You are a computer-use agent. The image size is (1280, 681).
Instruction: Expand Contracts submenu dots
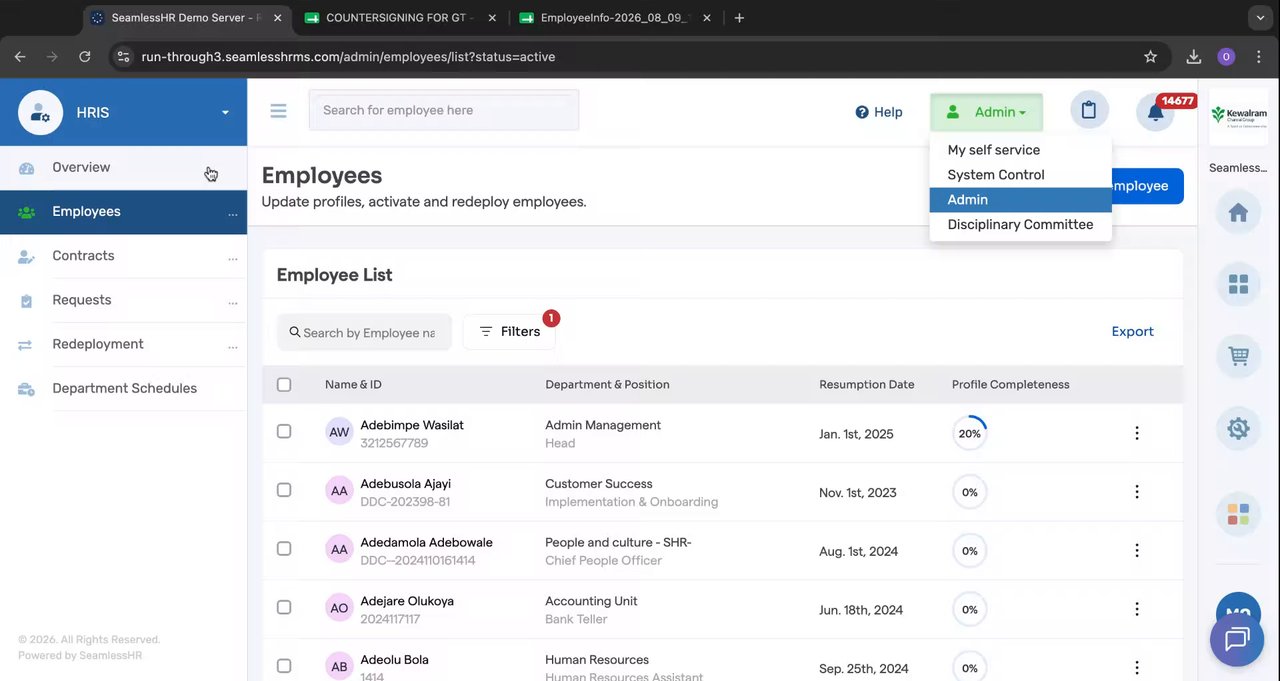pos(232,258)
